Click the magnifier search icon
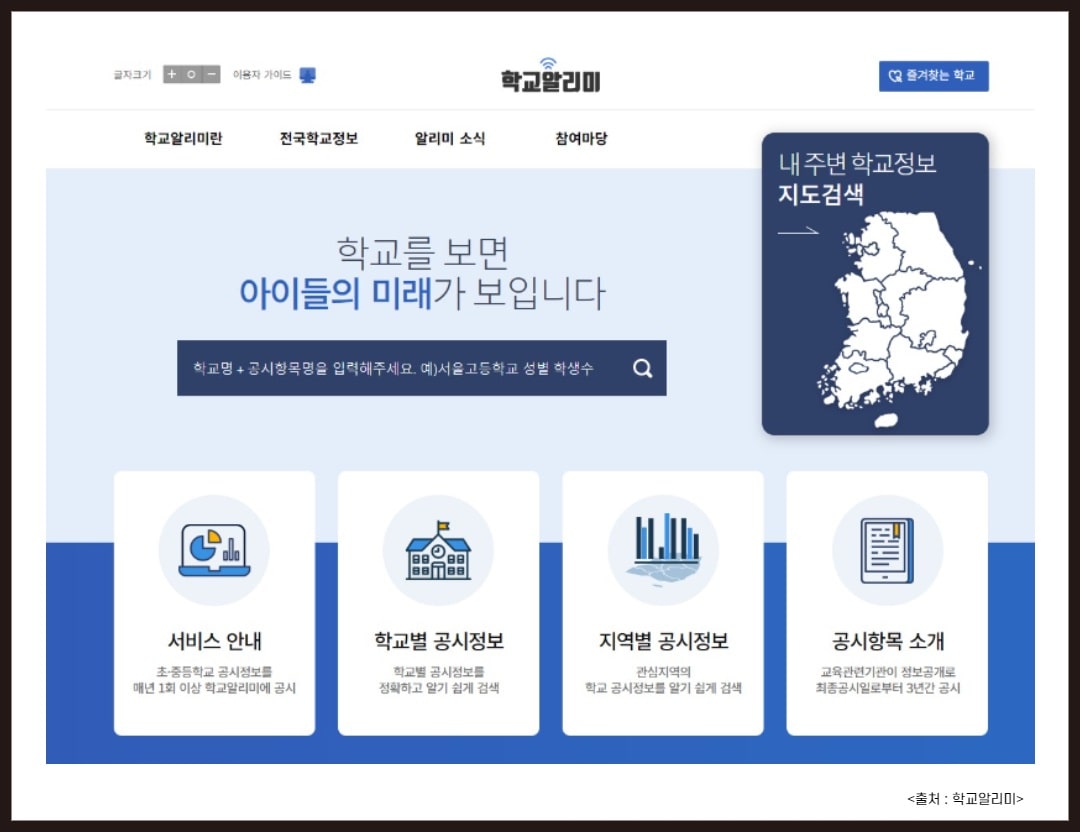Screen dimensions: 1080x832 click(643, 368)
